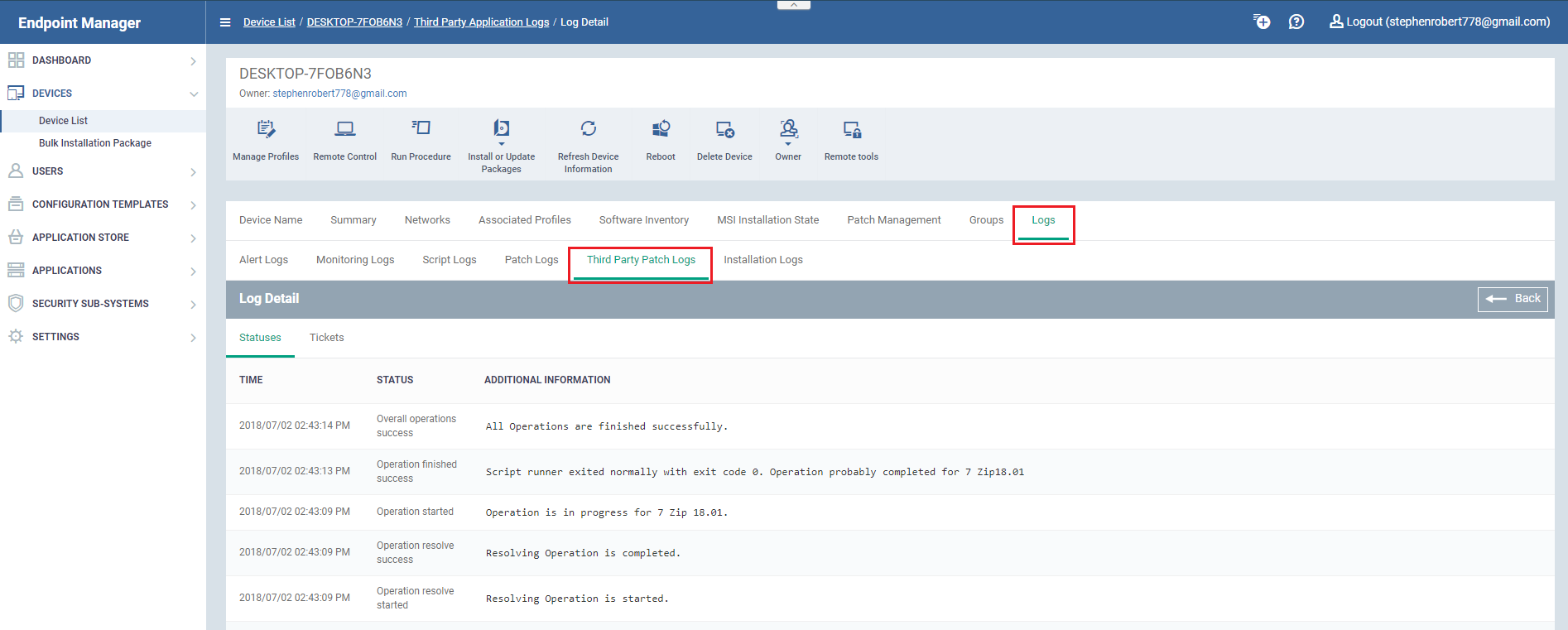Select Device List in sidebar
This screenshot has width=1568, height=630.
coord(63,121)
